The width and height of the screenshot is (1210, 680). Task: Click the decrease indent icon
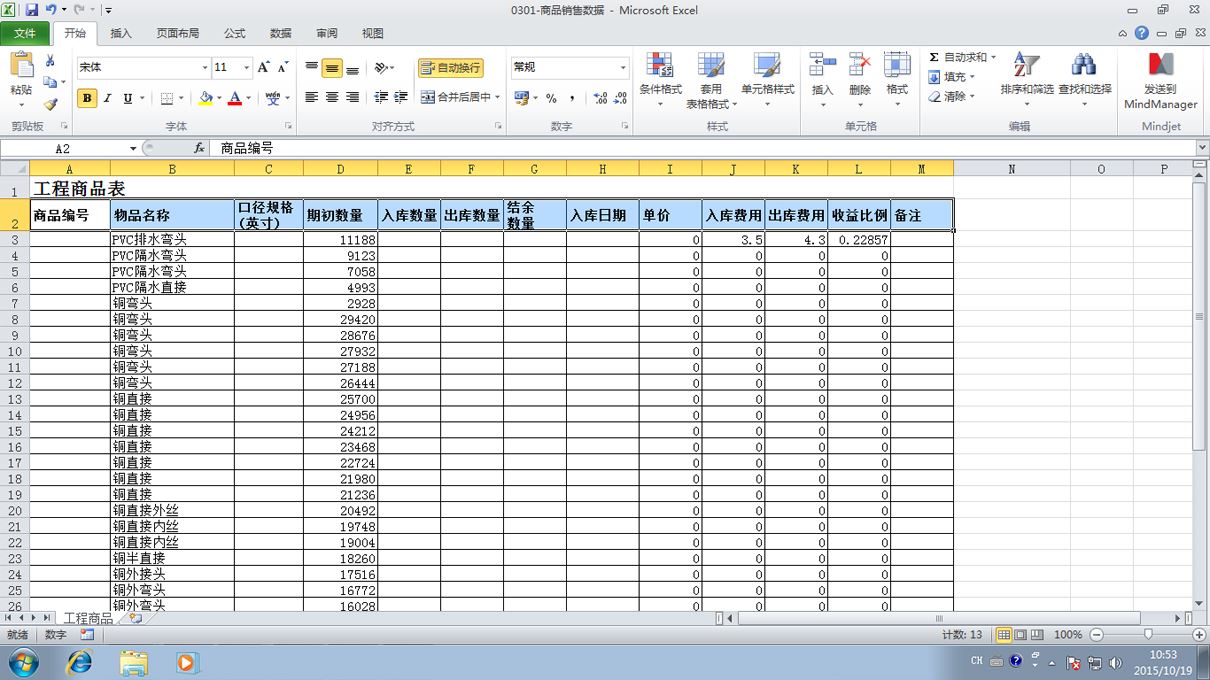[381, 97]
